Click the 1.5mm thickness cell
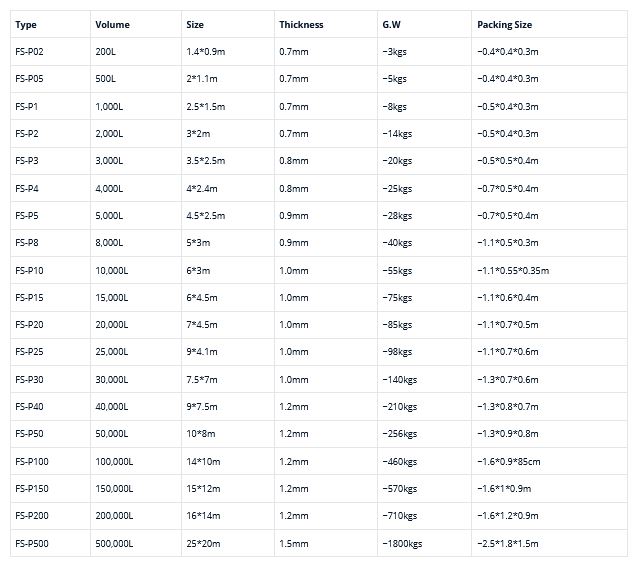The image size is (632, 577). (294, 543)
